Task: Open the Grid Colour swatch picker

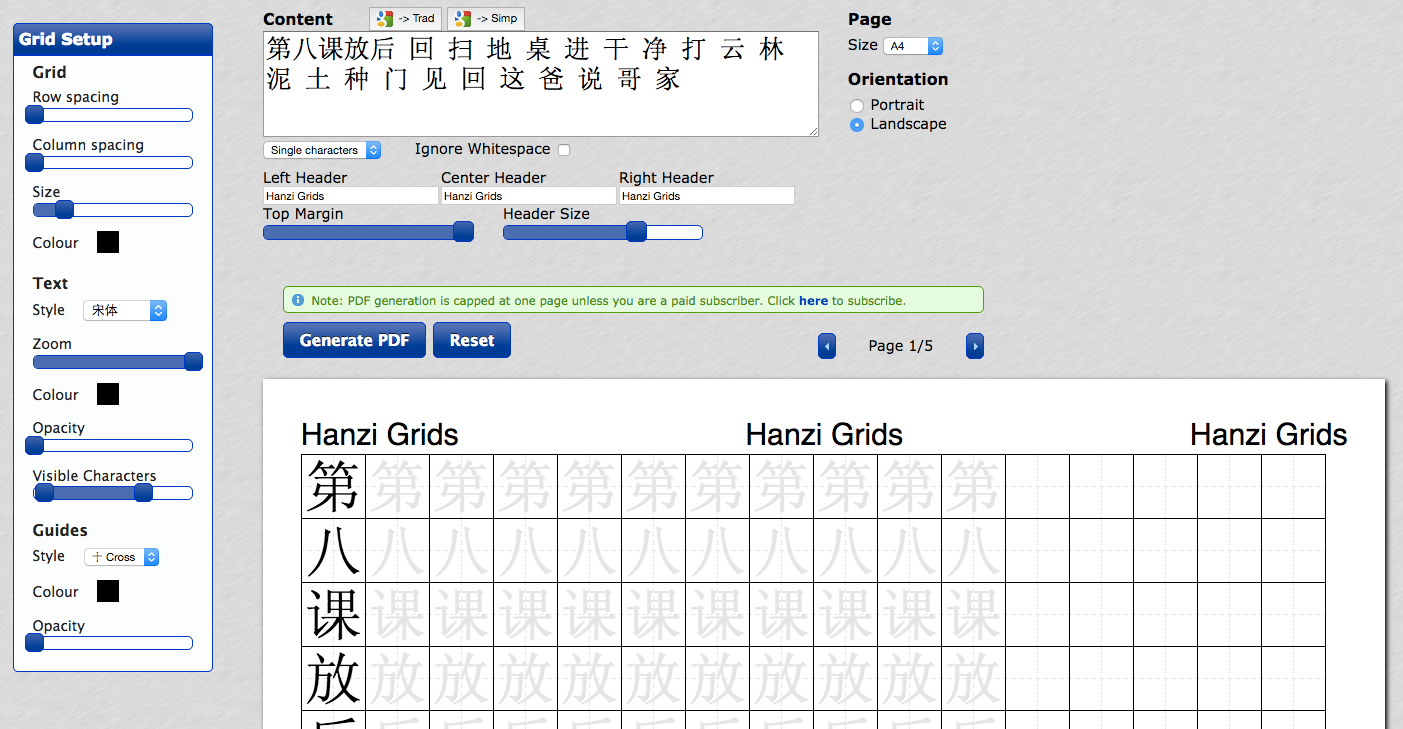Action: 106,242
